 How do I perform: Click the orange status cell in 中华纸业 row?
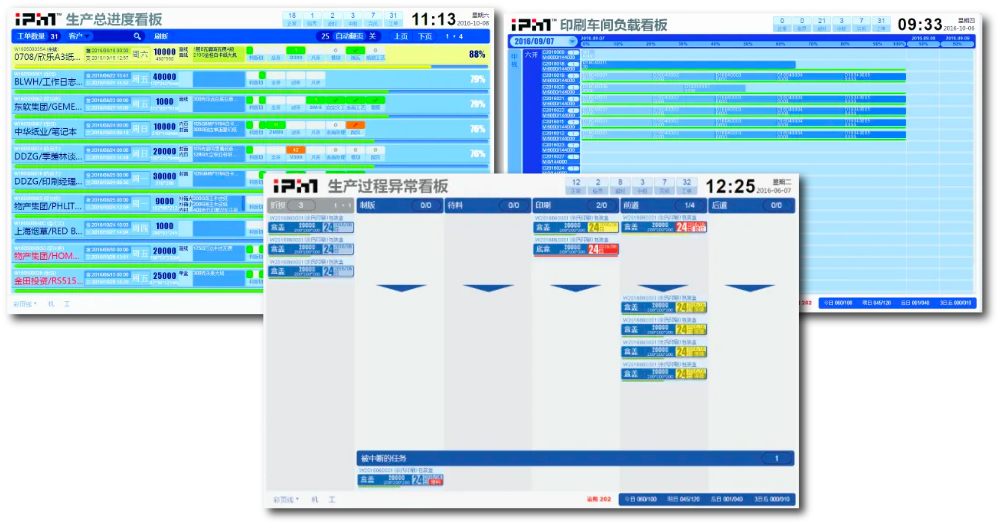click(354, 123)
